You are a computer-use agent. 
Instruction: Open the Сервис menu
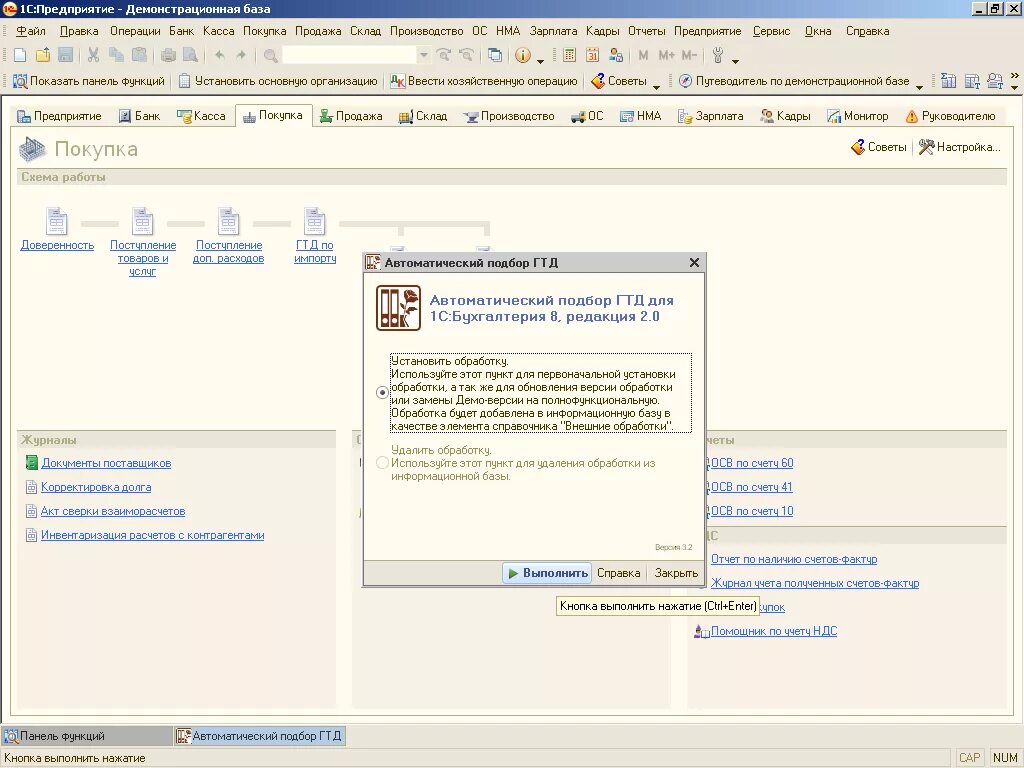pos(771,31)
